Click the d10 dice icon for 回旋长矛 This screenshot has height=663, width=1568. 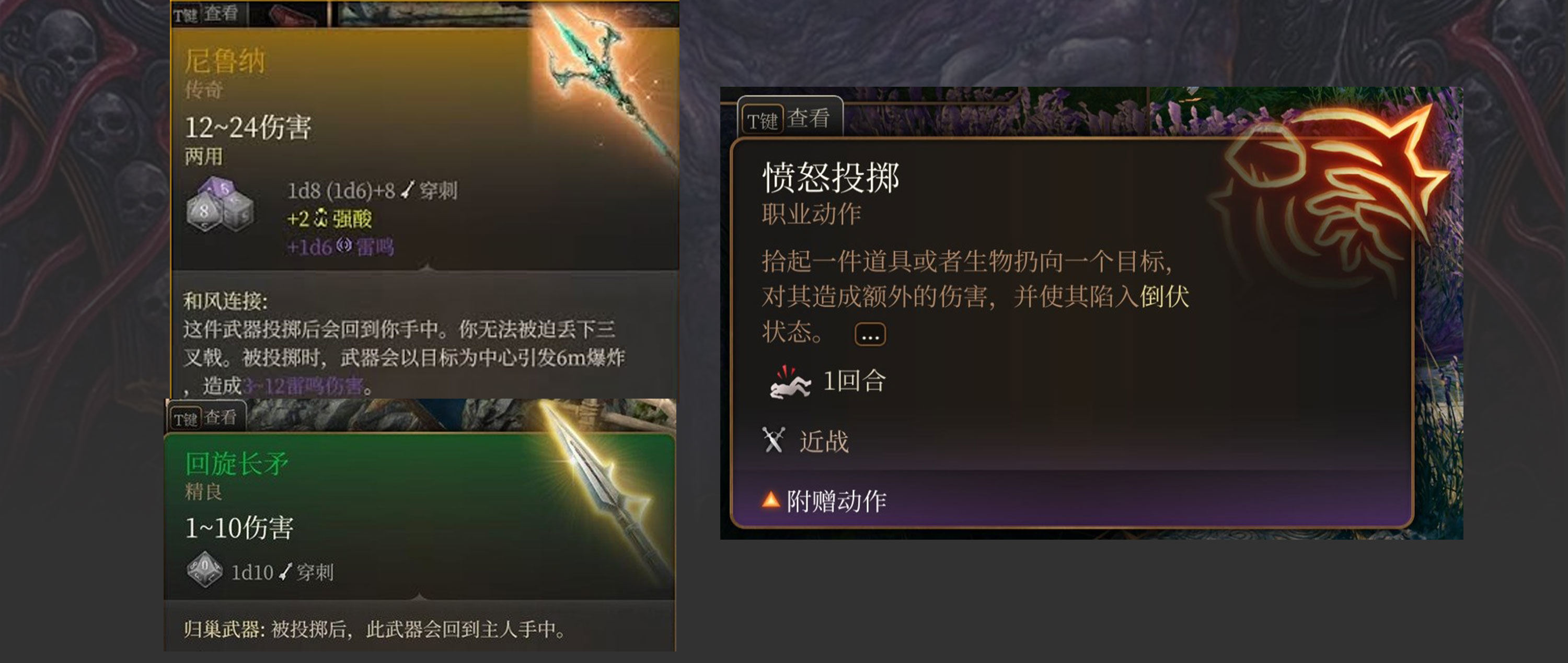click(x=204, y=569)
